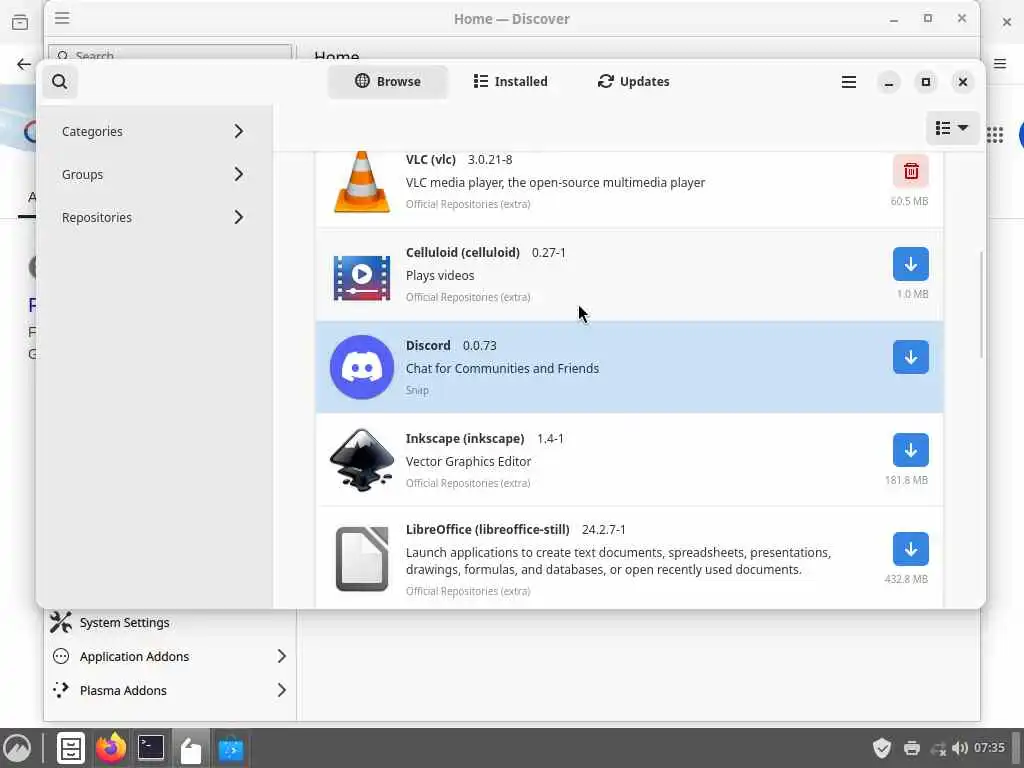
Task: Switch to the Discover store taskbar icon
Action: pyautogui.click(x=231, y=749)
